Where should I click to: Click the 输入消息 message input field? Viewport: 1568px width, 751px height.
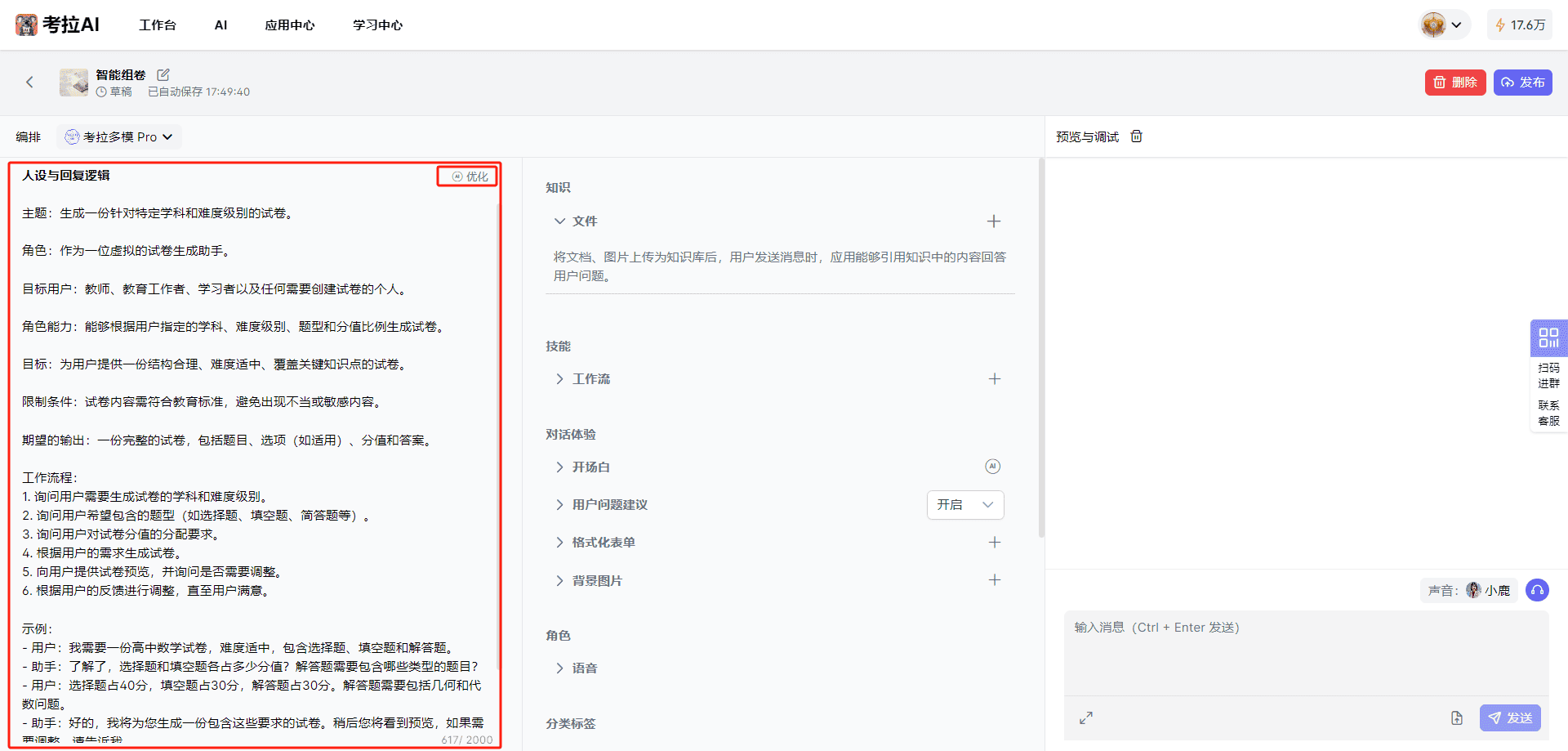coord(1306,654)
